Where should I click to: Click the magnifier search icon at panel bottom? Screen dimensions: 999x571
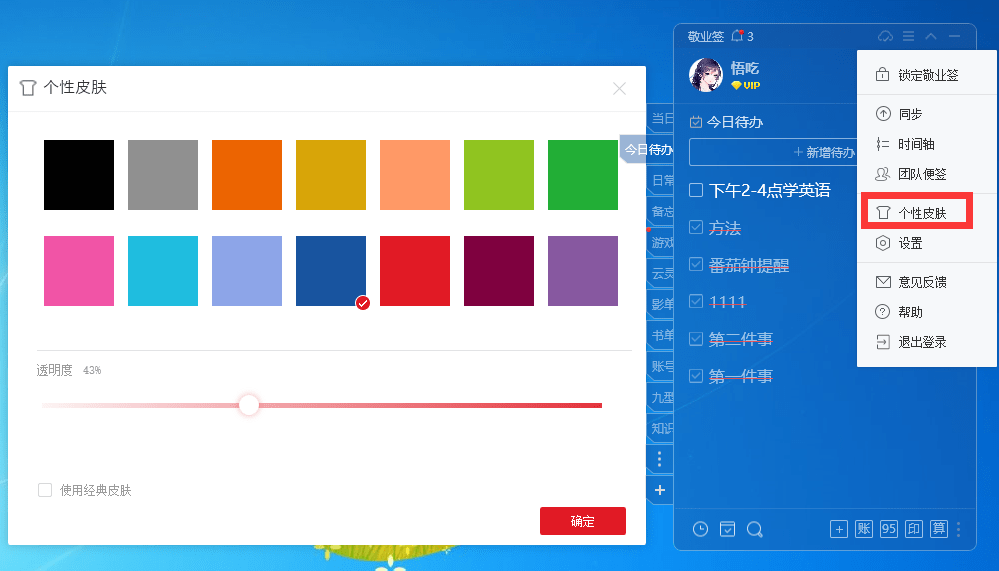(755, 529)
